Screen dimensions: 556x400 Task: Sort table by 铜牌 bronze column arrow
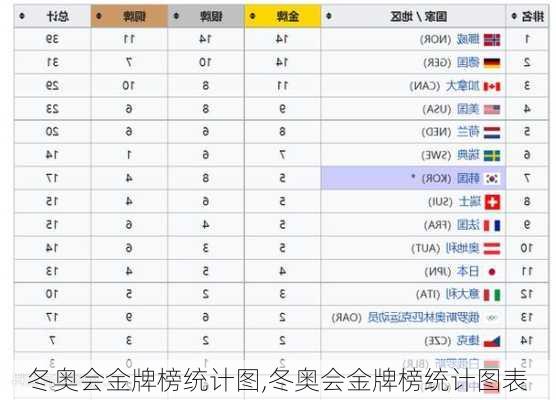(x=99, y=16)
